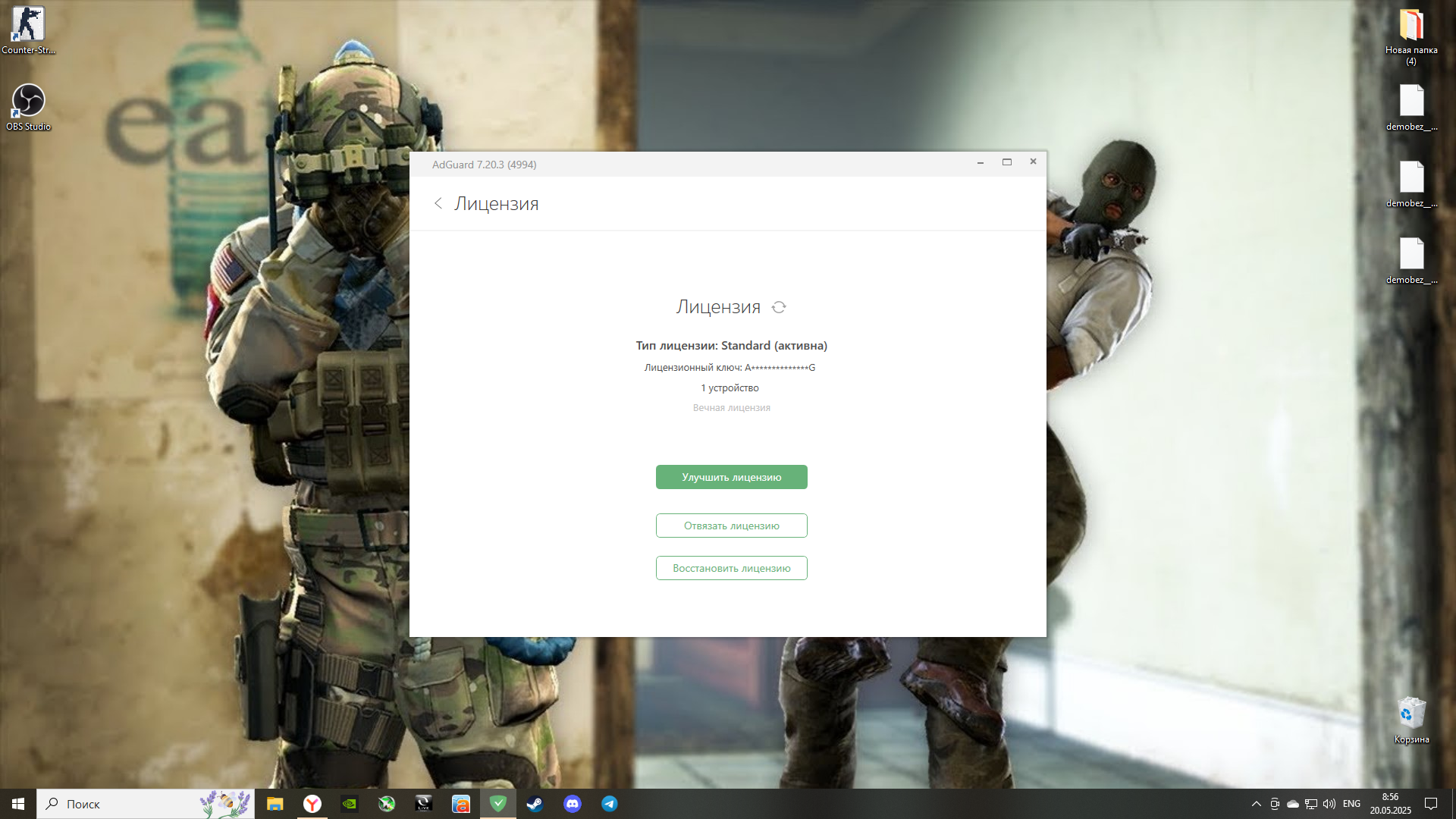Image resolution: width=1456 pixels, height=819 pixels.
Task: Go back using the arrow beside Лицензия
Action: [x=438, y=203]
